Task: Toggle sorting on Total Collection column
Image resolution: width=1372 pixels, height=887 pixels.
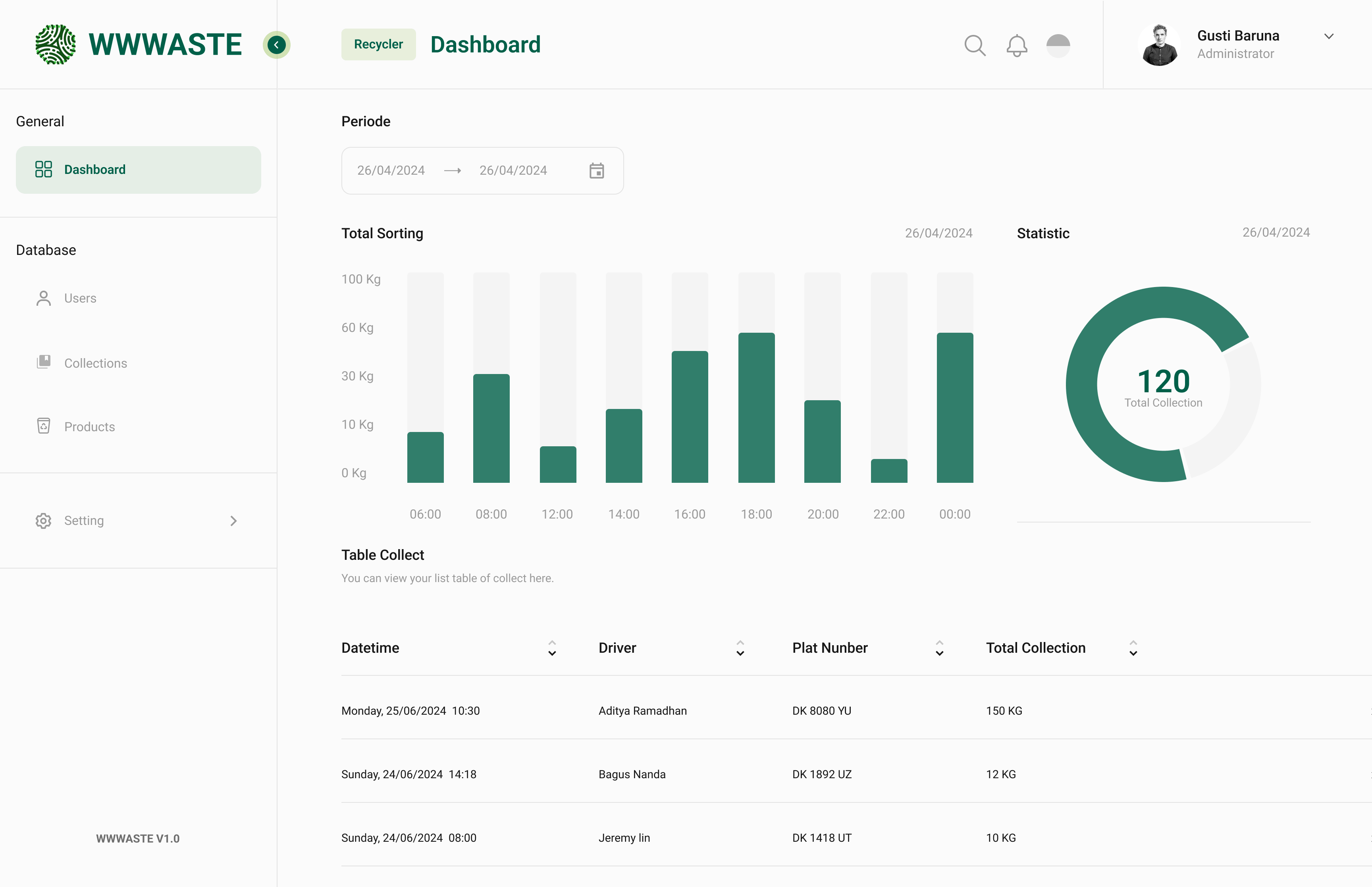Action: click(x=1133, y=648)
